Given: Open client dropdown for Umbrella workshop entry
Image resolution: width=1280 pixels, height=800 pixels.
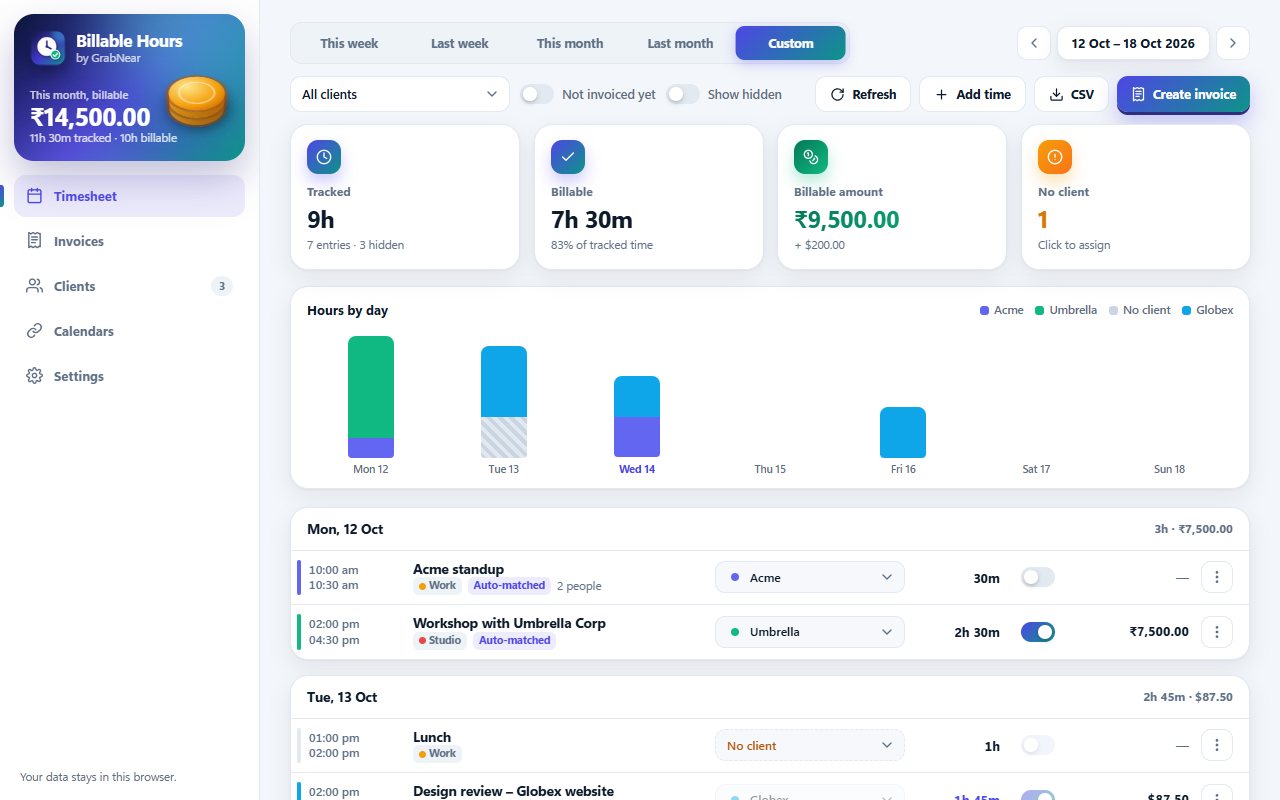Looking at the screenshot, I should tap(810, 632).
